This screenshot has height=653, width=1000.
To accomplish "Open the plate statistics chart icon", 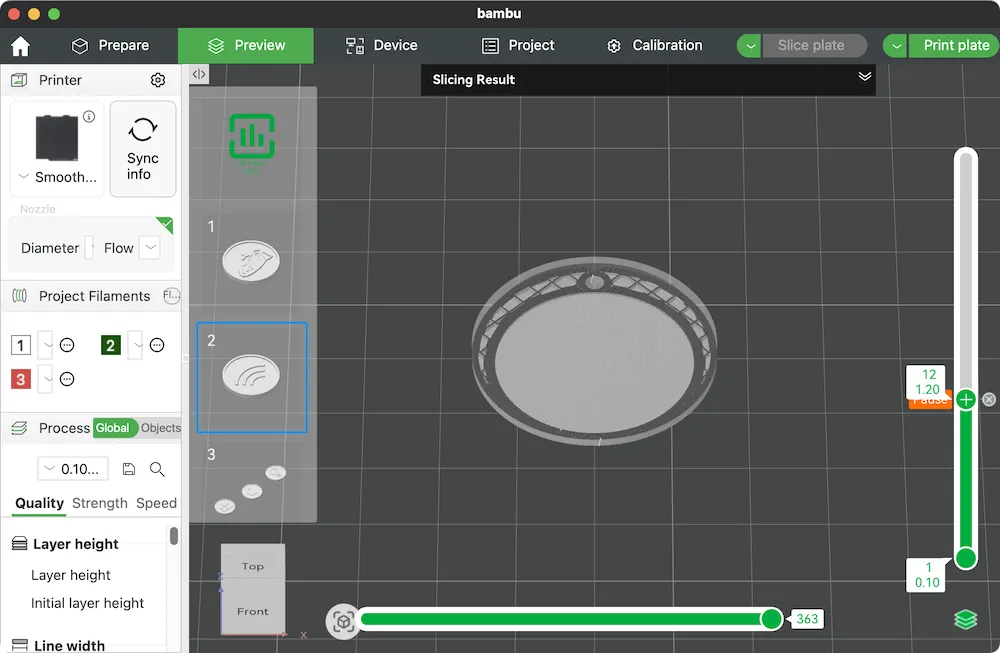I will [x=252, y=136].
